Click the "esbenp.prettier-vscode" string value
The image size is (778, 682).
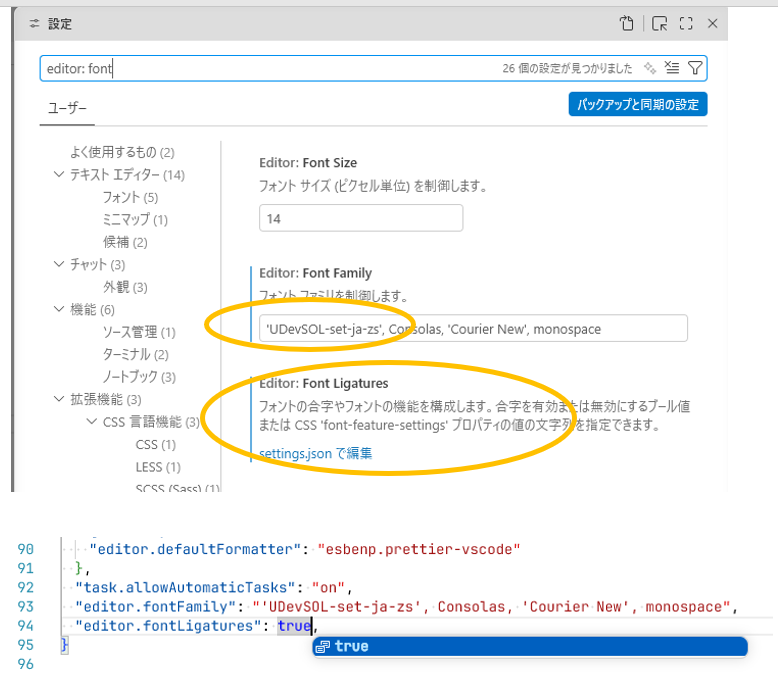coord(419,550)
